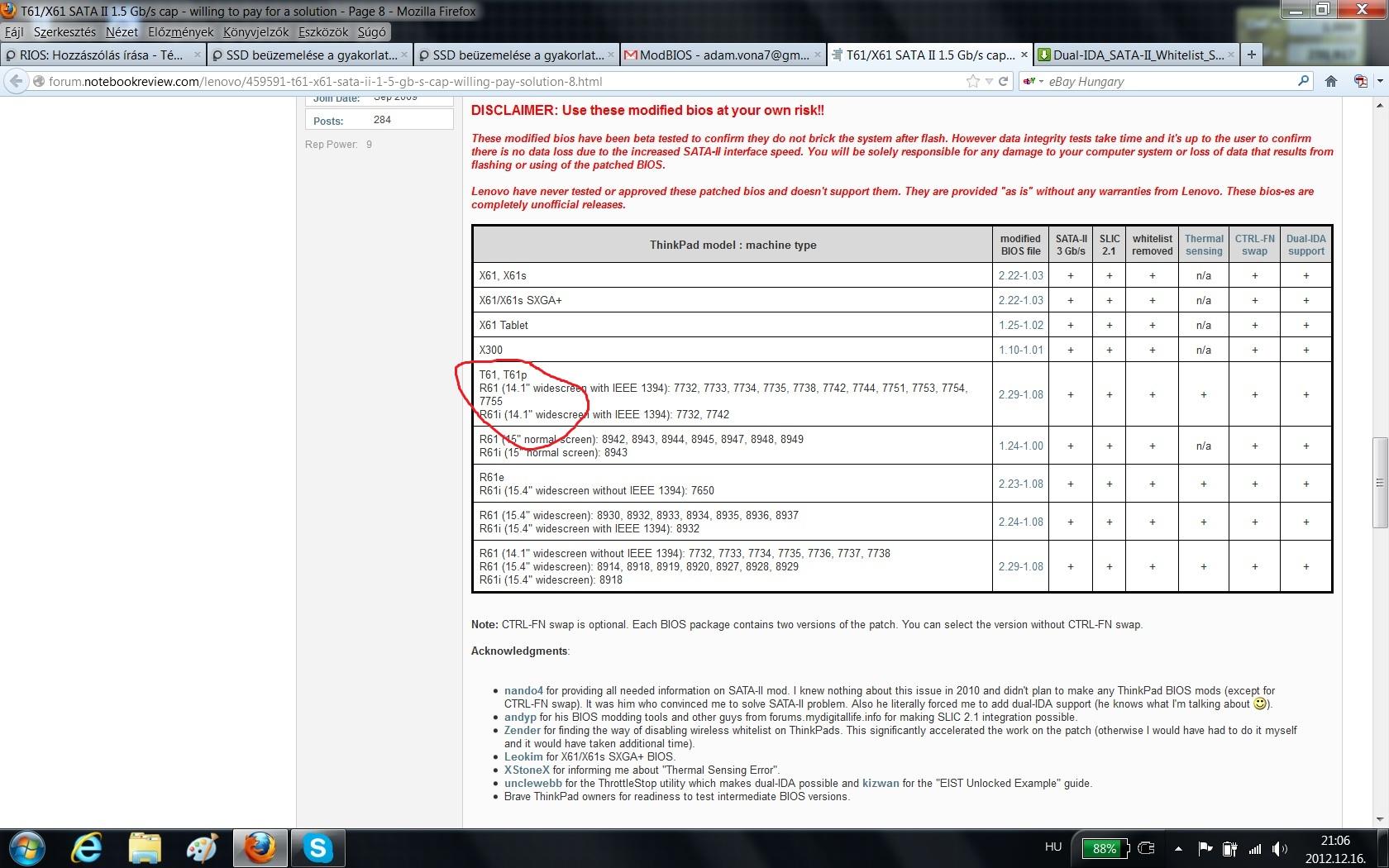Viewport: 1389px width, 868px height.
Task: Click the 88% battery indicator
Action: coord(1104,848)
